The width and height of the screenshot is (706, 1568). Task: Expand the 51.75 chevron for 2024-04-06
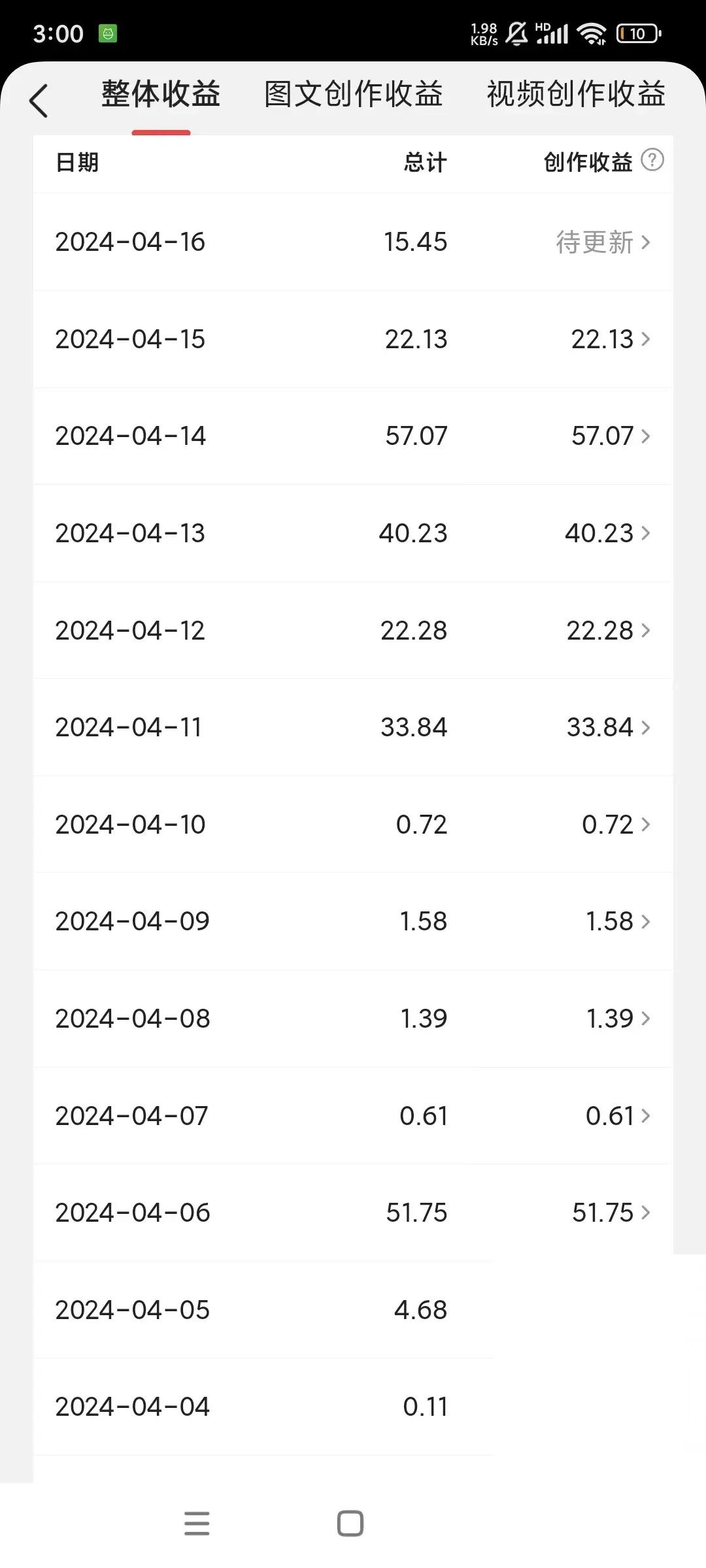coord(646,1213)
